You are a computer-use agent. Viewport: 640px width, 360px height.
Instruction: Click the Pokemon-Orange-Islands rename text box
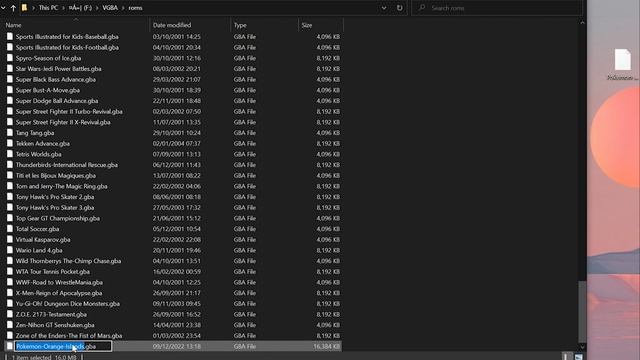63,346
